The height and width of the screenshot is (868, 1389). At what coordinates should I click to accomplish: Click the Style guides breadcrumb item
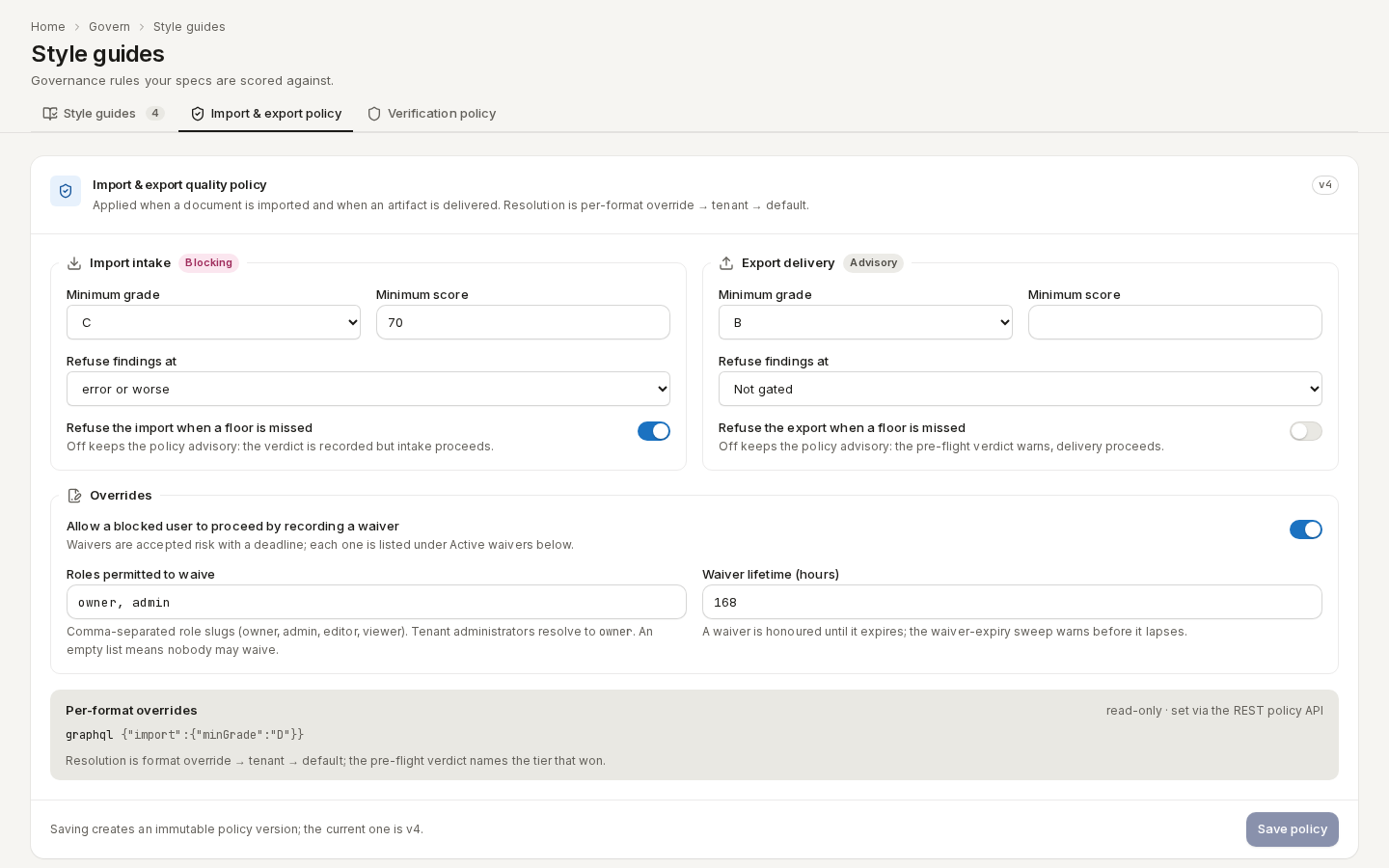coord(189,27)
